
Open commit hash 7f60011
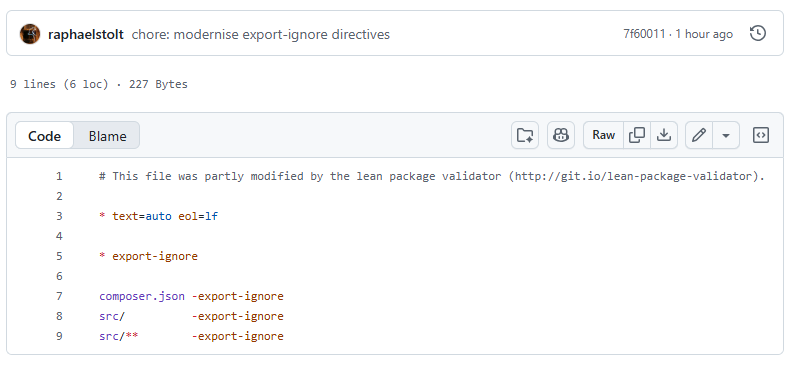(x=644, y=34)
